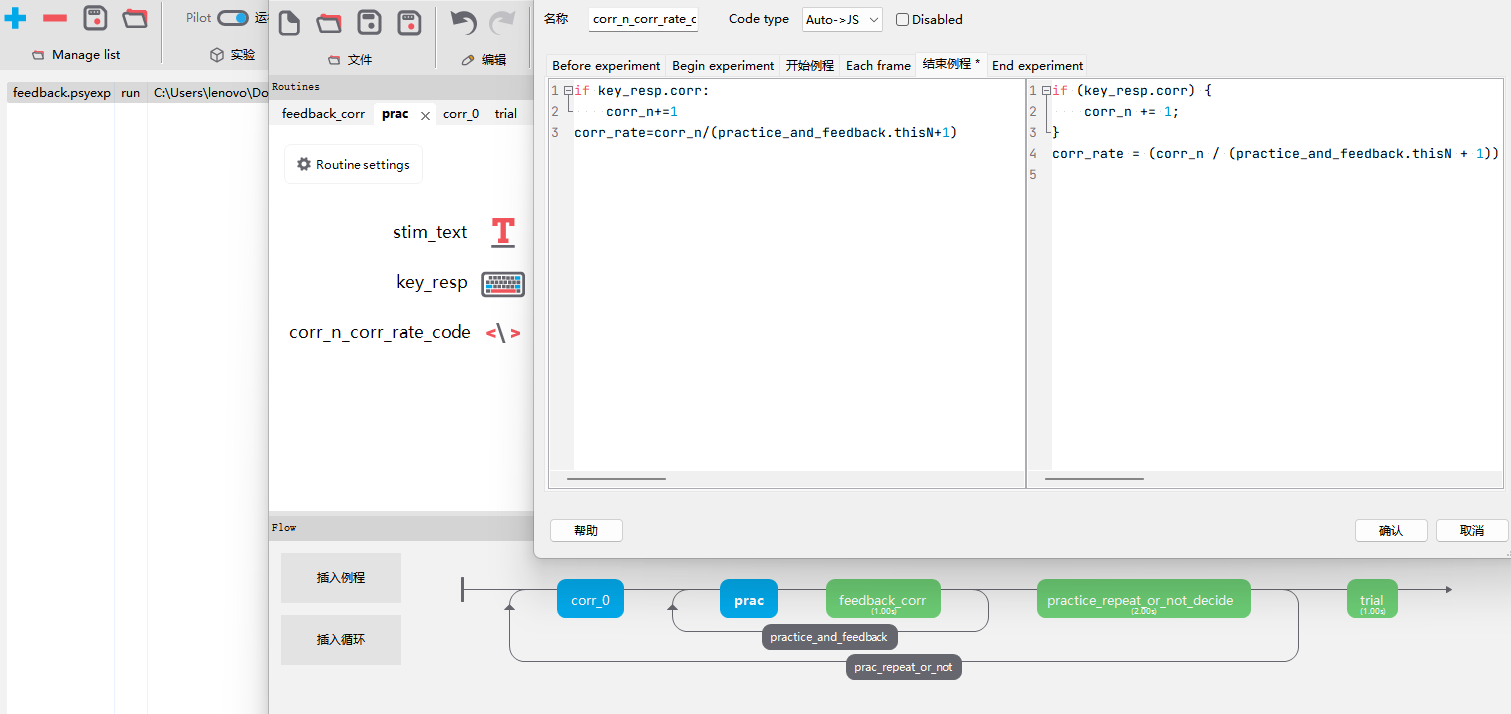Open the feedback_corr routine tab

(x=323, y=114)
